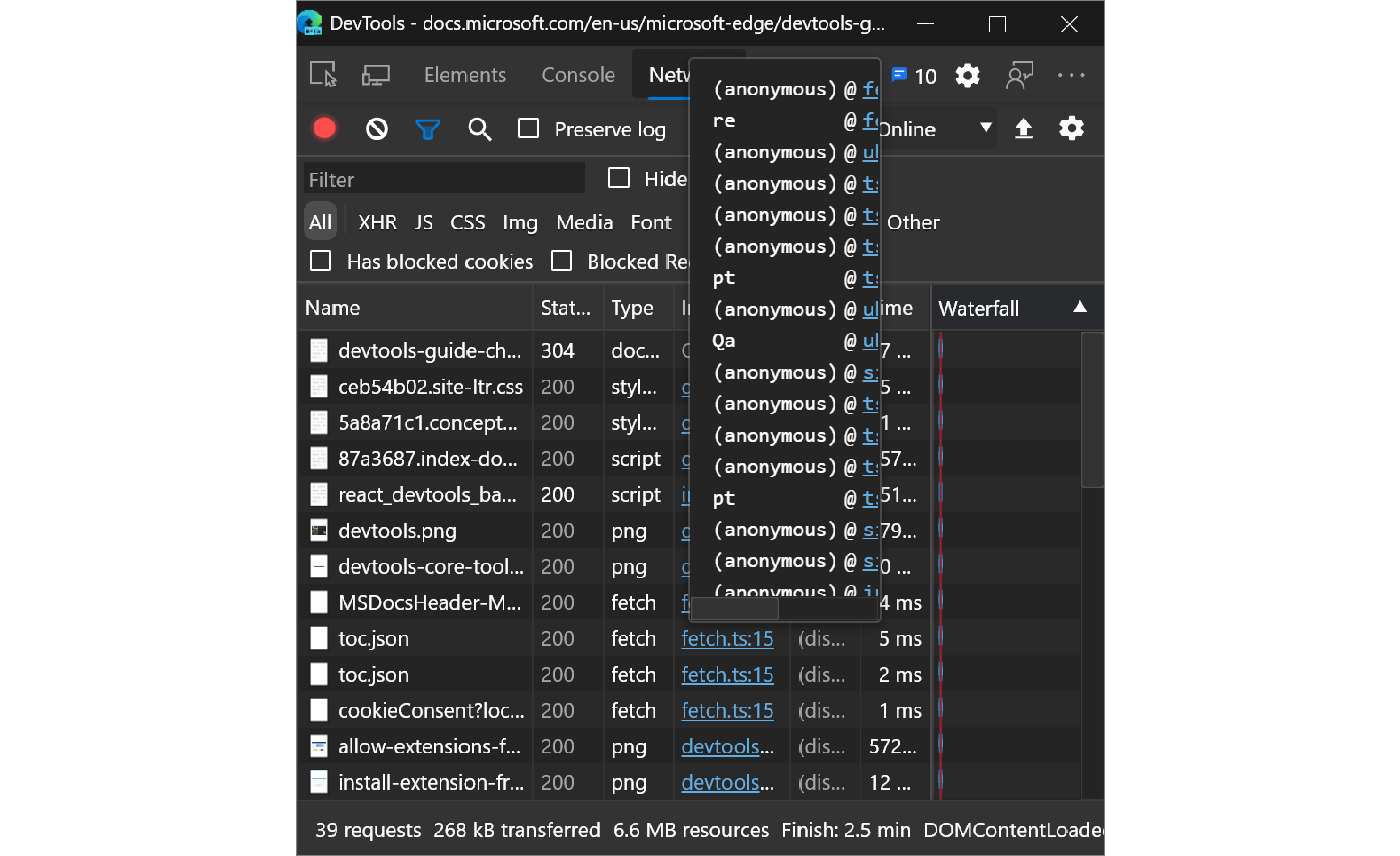Enable the Blocked Requests checkbox
This screenshot has height=856, width=1400.
561,261
